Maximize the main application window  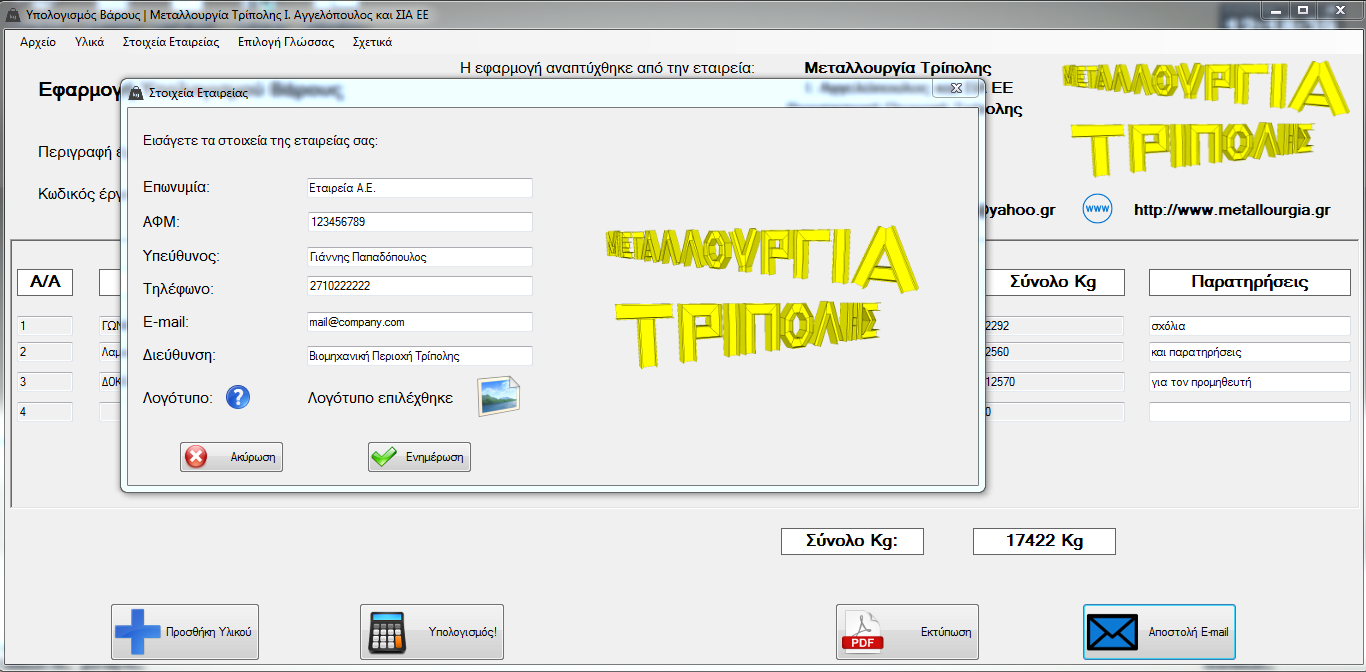tap(1303, 10)
